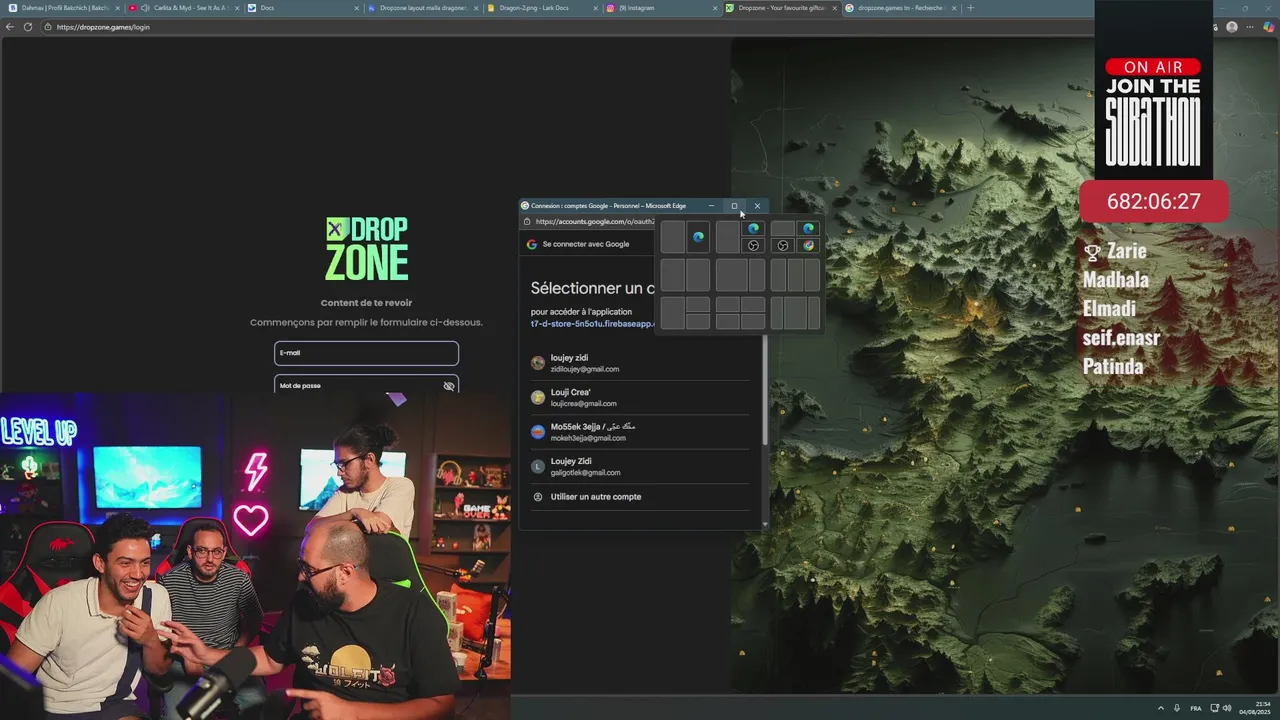Viewport: 1280px width, 720px height.
Task: Click the name Elmadi in leaderboard
Action: (1109, 309)
